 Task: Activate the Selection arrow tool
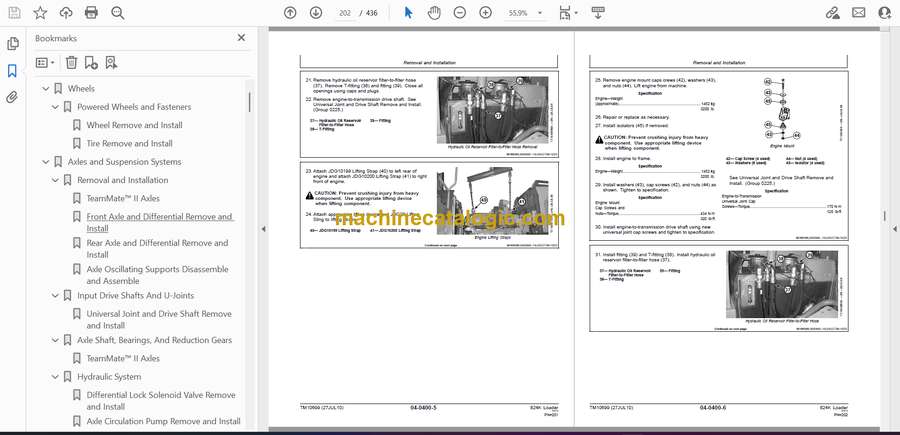pos(408,13)
